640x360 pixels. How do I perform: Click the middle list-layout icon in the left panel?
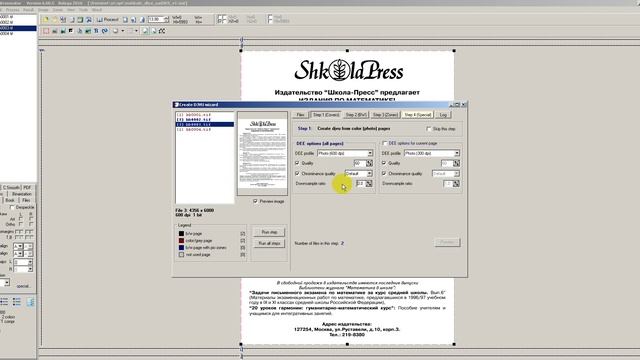tap(17, 302)
